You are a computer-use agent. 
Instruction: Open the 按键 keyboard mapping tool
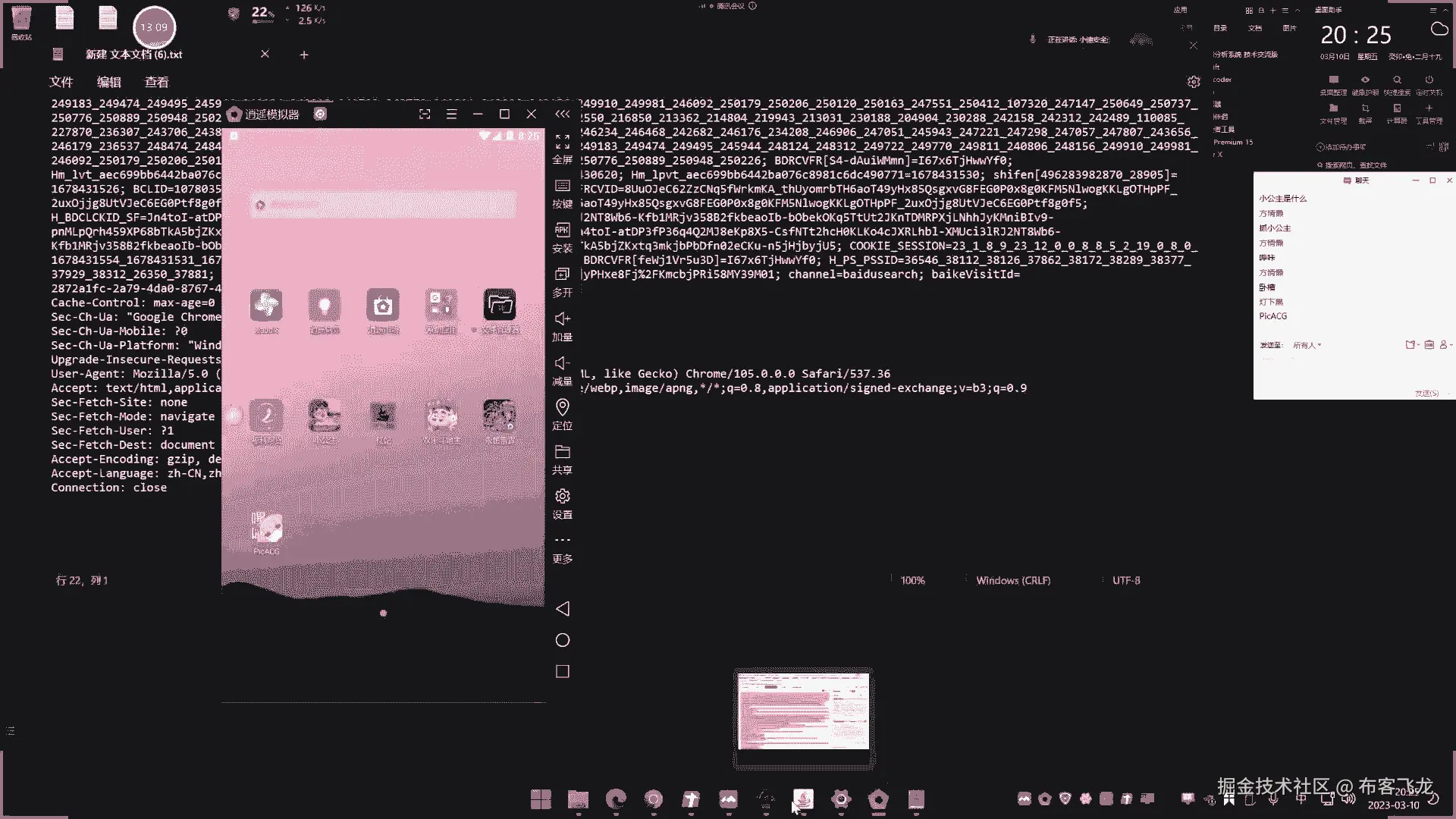[562, 187]
